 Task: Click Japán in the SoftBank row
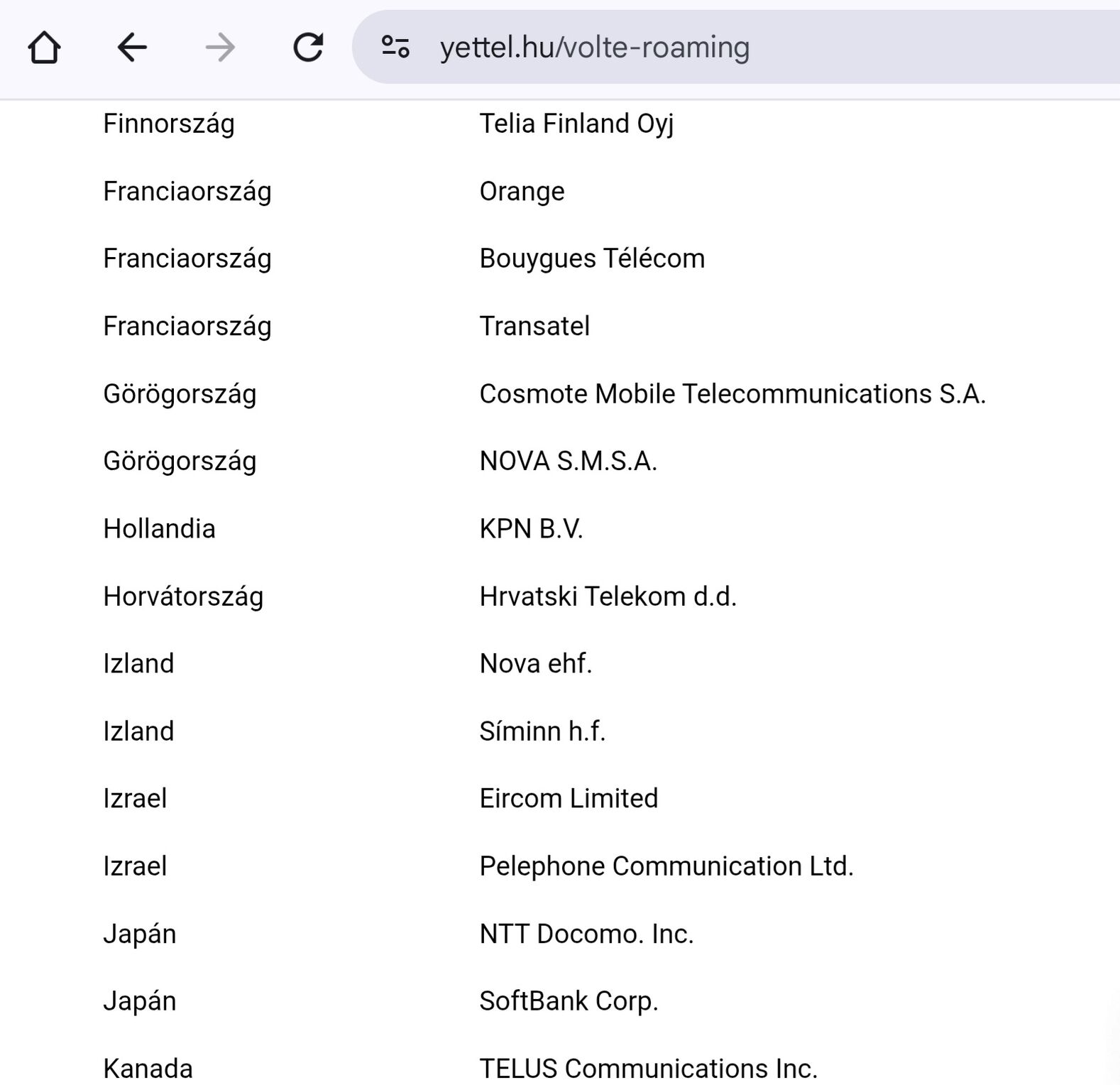pyautogui.click(x=139, y=1001)
